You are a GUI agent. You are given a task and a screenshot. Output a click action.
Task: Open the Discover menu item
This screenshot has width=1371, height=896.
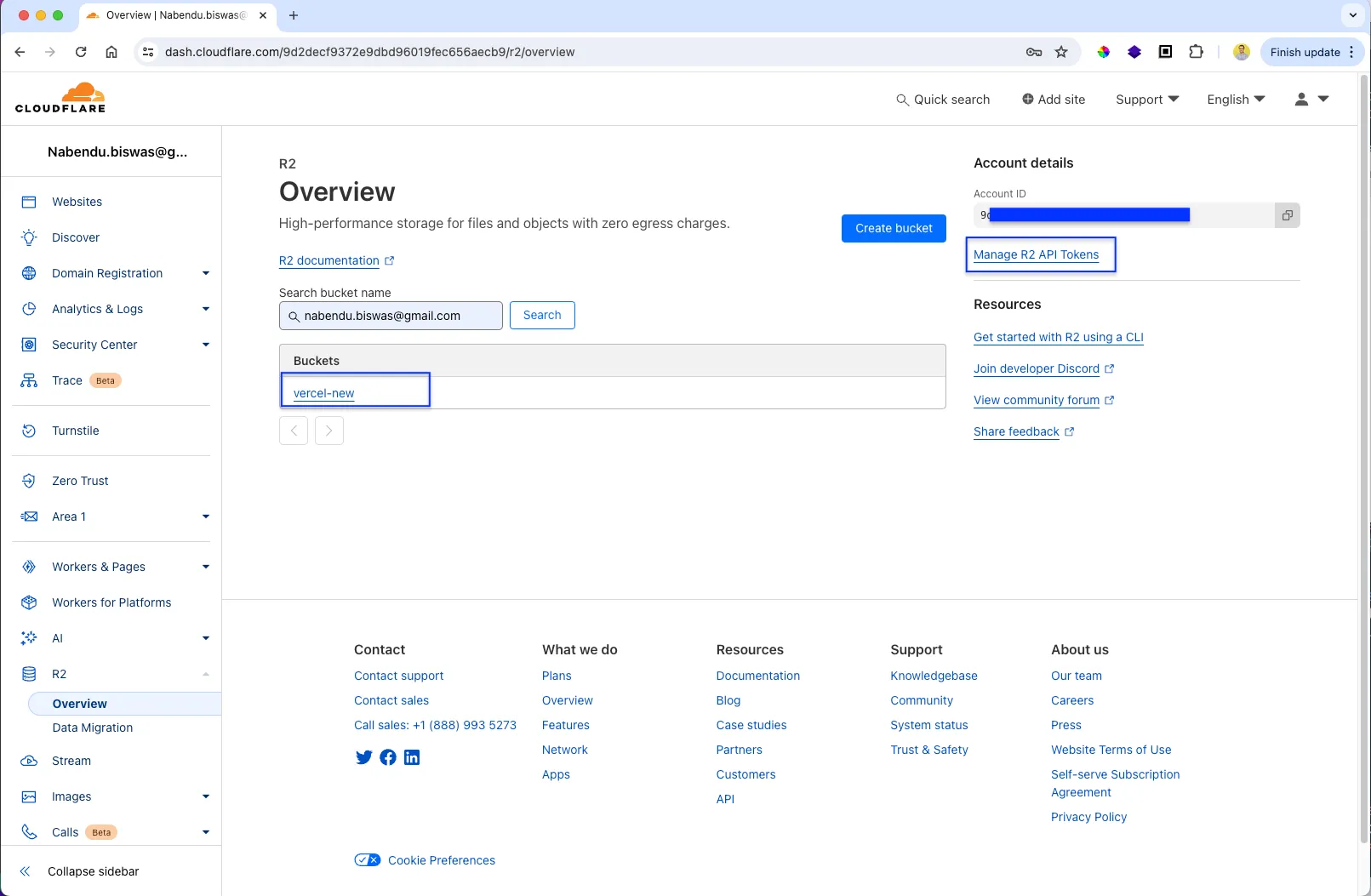76,237
